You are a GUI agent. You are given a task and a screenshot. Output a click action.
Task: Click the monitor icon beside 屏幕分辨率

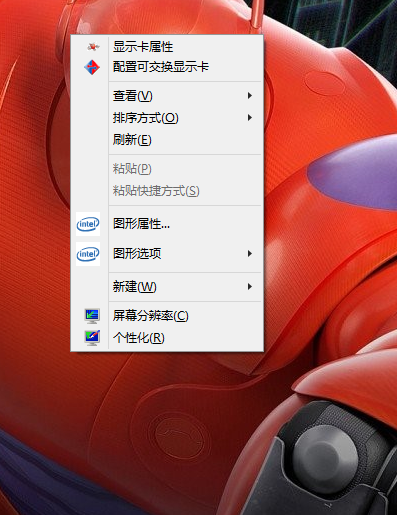tap(92, 316)
